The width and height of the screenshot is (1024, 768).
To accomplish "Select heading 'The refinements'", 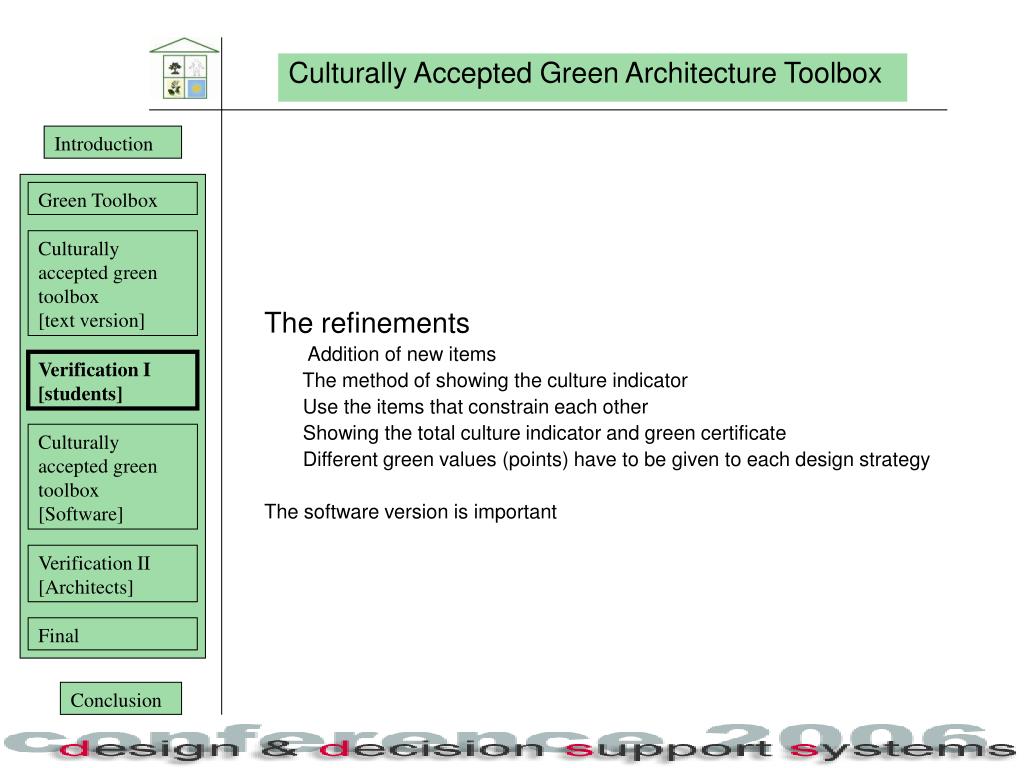I will 367,323.
